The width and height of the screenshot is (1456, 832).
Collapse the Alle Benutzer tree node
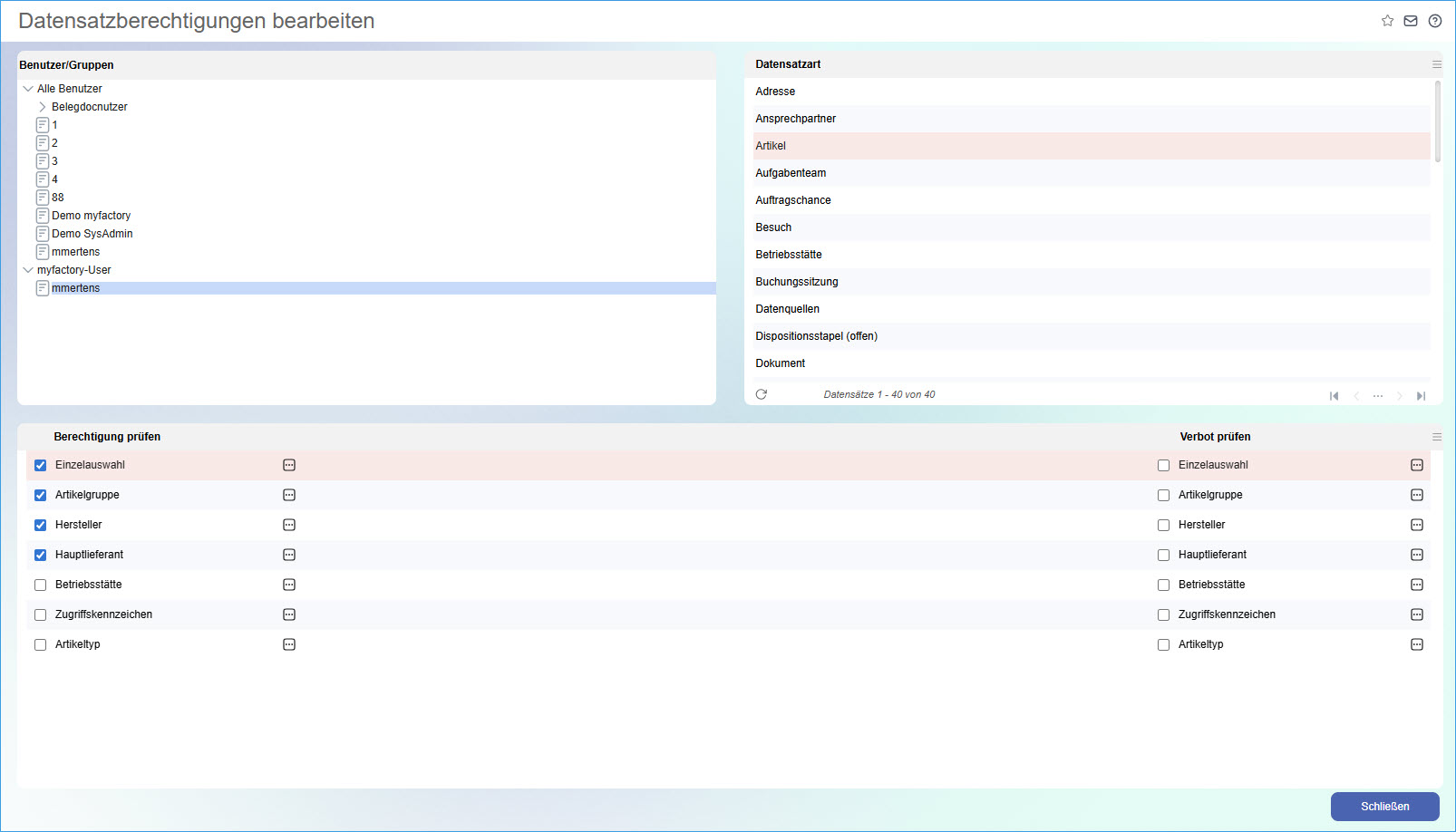(x=28, y=89)
